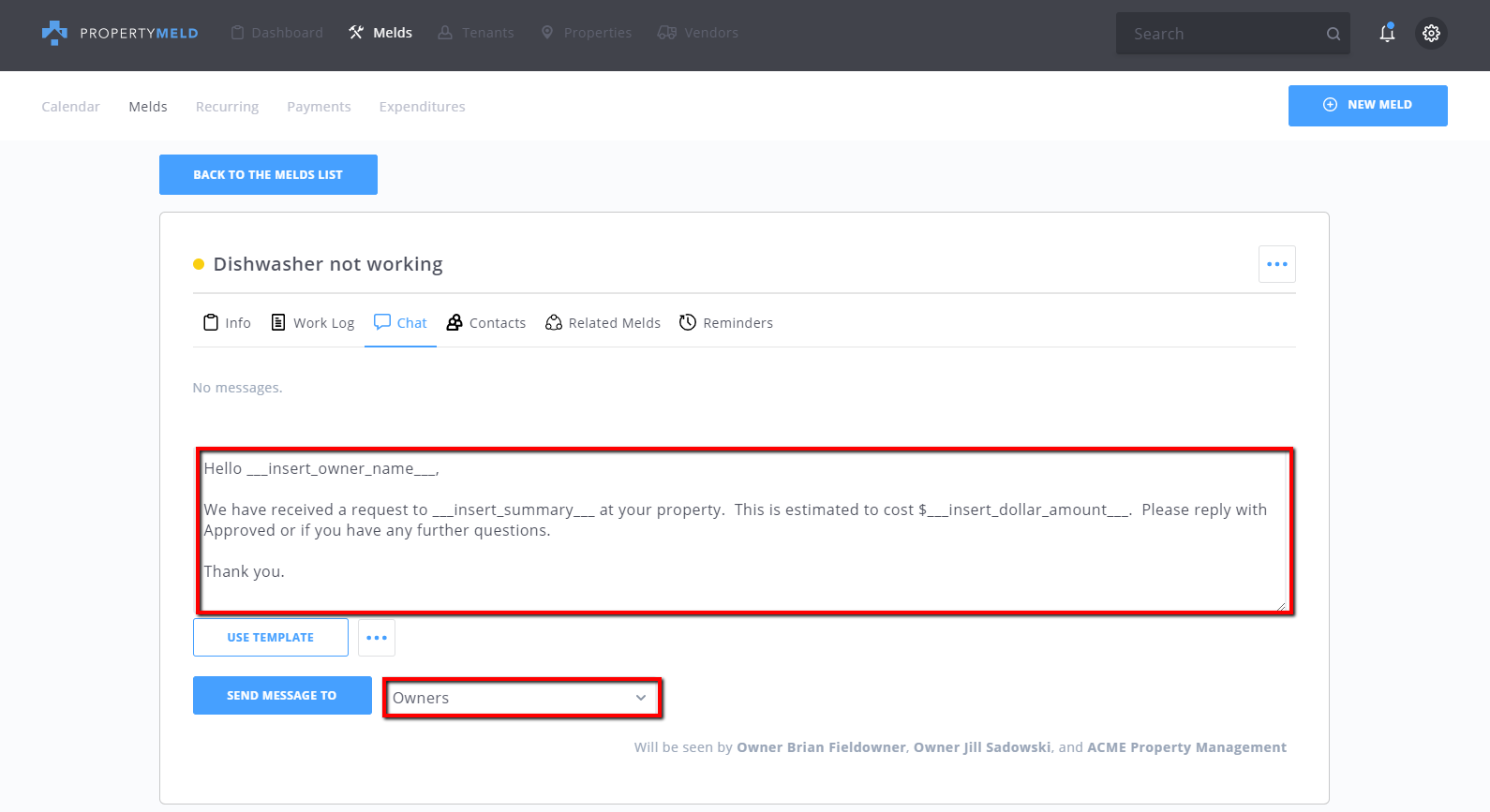Switch to Expenditures sub-tab
The height and width of the screenshot is (812, 1490).
[x=422, y=107]
